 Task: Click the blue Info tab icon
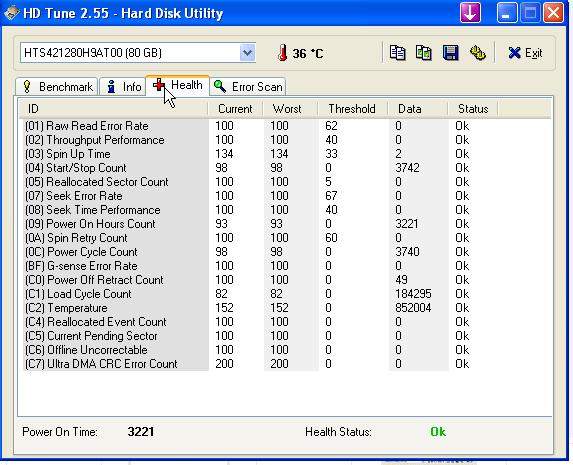(111, 87)
